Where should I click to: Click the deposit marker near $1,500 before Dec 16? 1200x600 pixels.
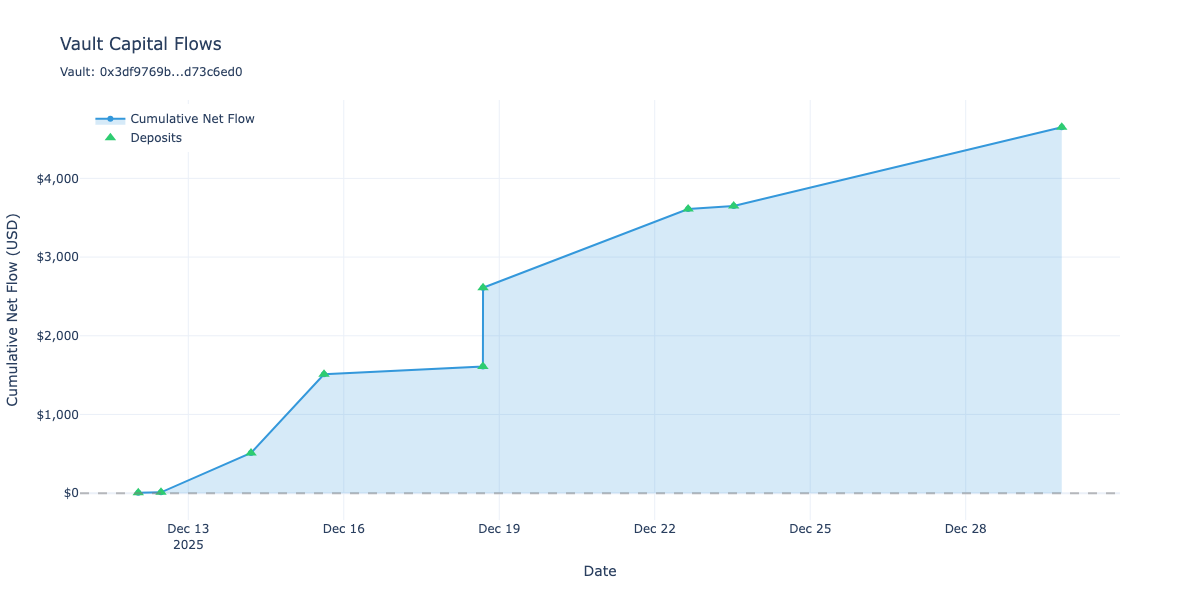coord(324,374)
